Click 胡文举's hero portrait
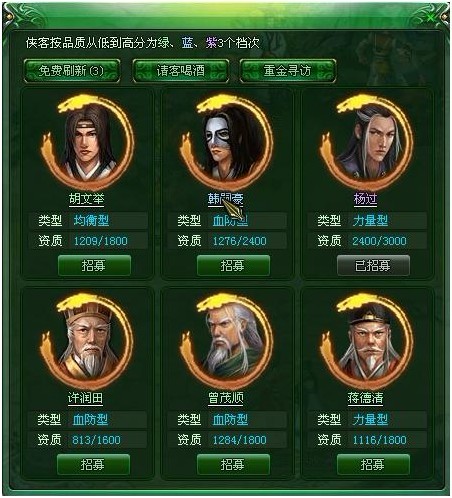Image resolution: width=452 pixels, height=498 pixels. click(x=87, y=143)
